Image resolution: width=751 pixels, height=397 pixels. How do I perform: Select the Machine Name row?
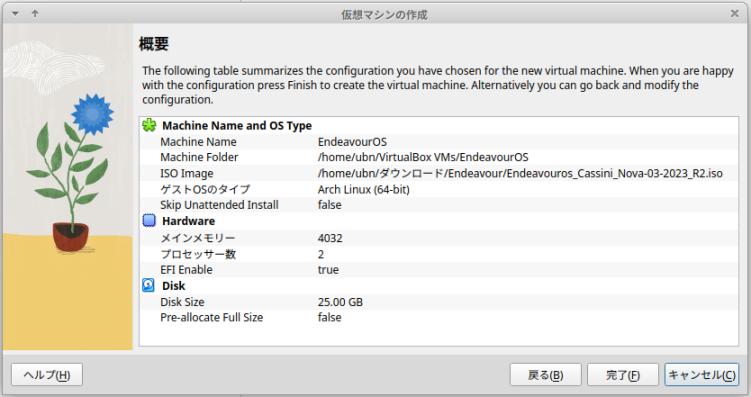pyautogui.click(x=439, y=142)
